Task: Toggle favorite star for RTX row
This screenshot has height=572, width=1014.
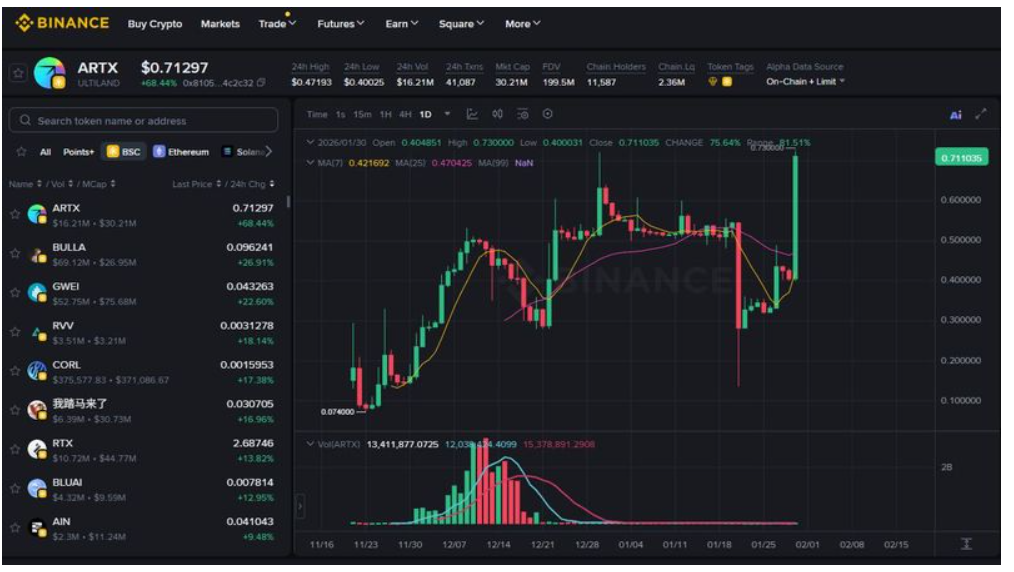Action: (15, 449)
